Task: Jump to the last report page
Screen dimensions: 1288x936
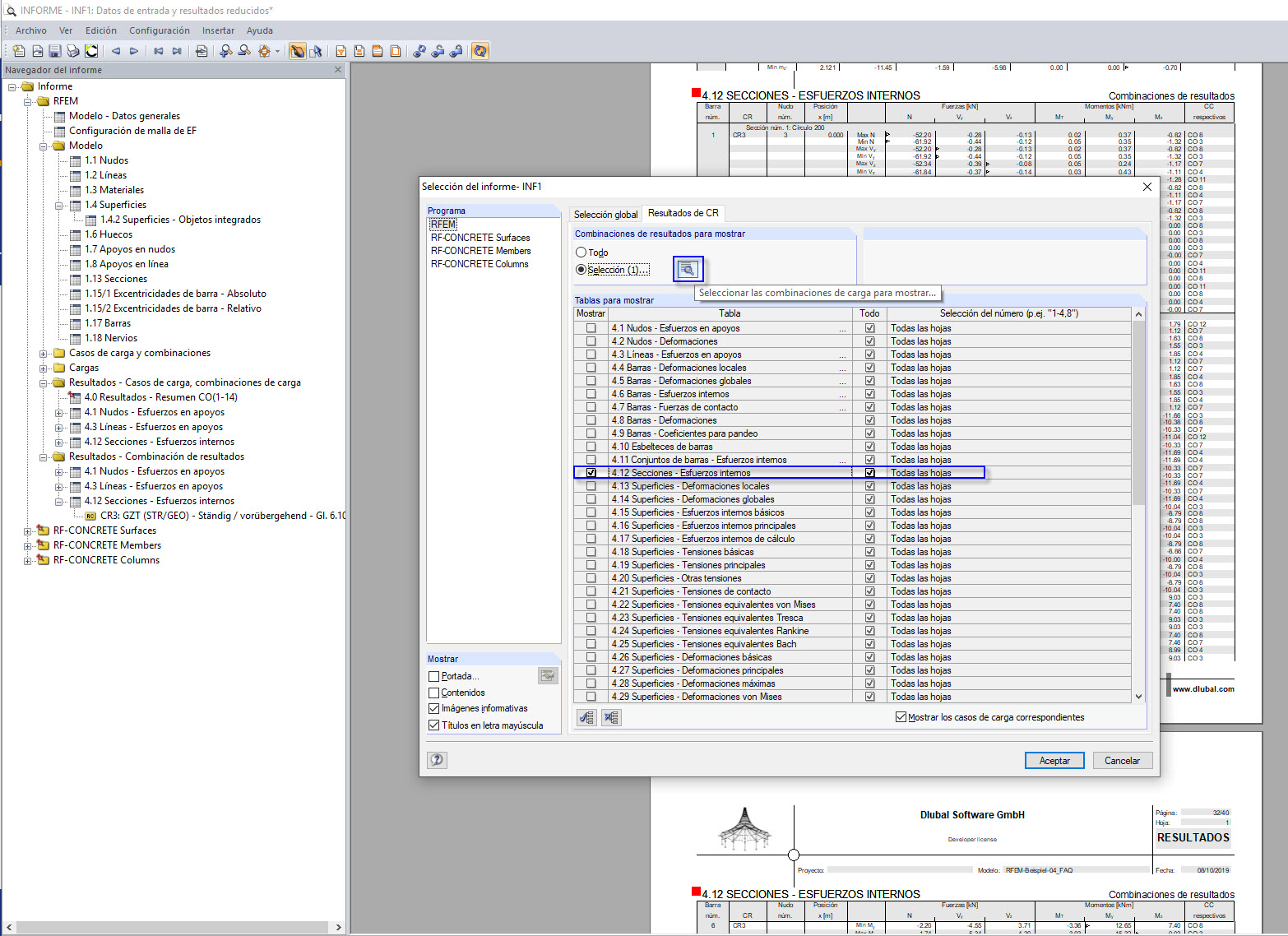Action: [177, 51]
